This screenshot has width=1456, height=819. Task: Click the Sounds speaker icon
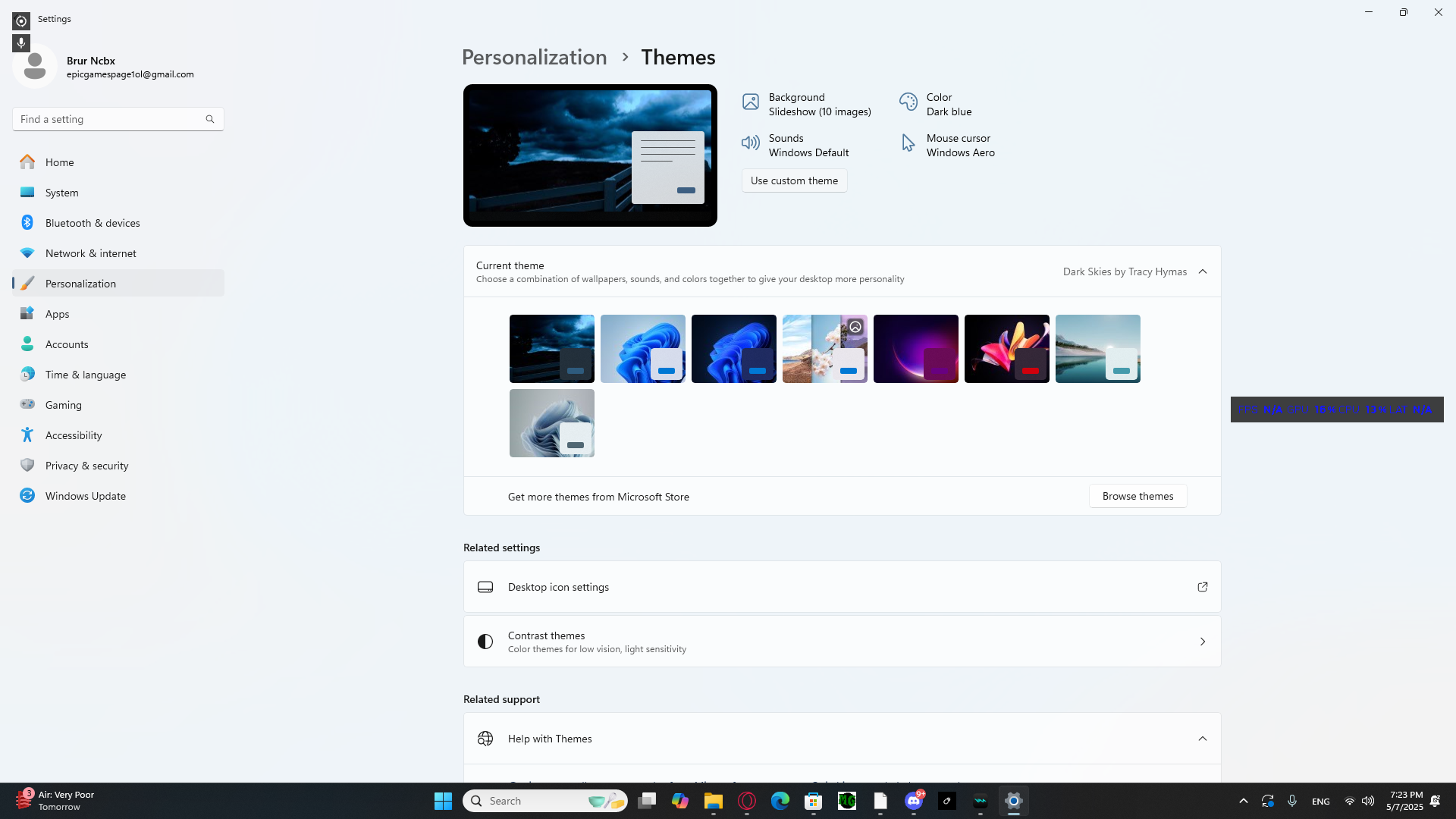click(x=750, y=143)
